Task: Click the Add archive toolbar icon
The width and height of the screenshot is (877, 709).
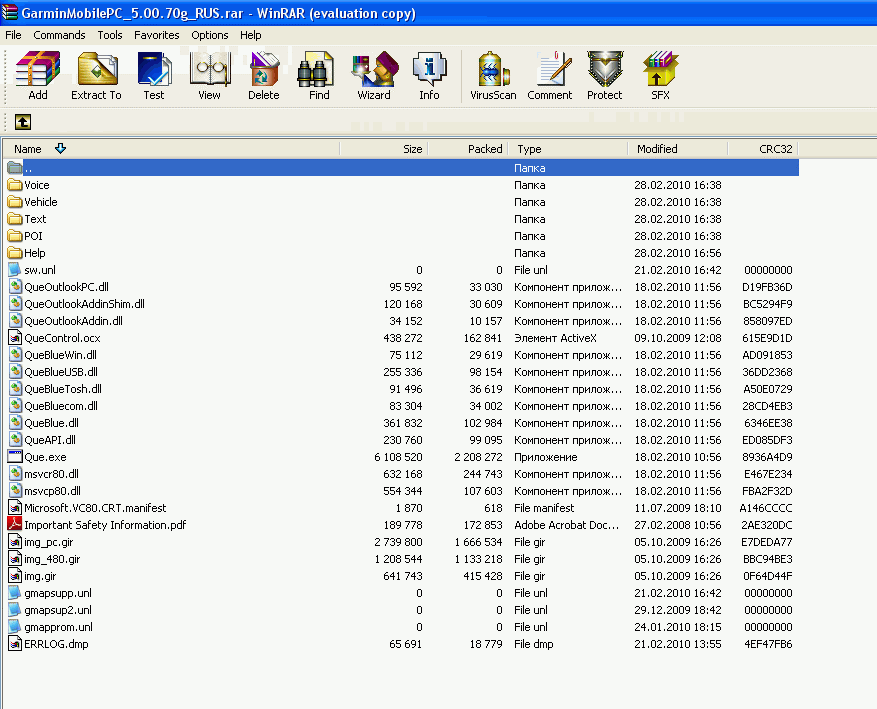Action: pos(38,76)
